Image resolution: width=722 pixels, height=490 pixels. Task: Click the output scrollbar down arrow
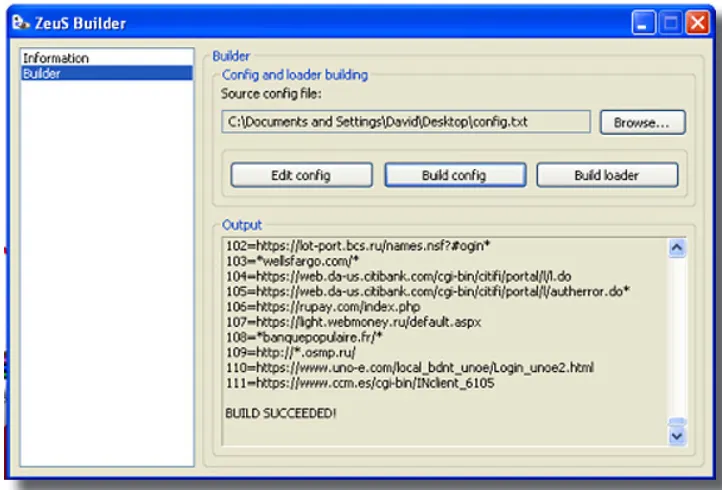pos(676,436)
